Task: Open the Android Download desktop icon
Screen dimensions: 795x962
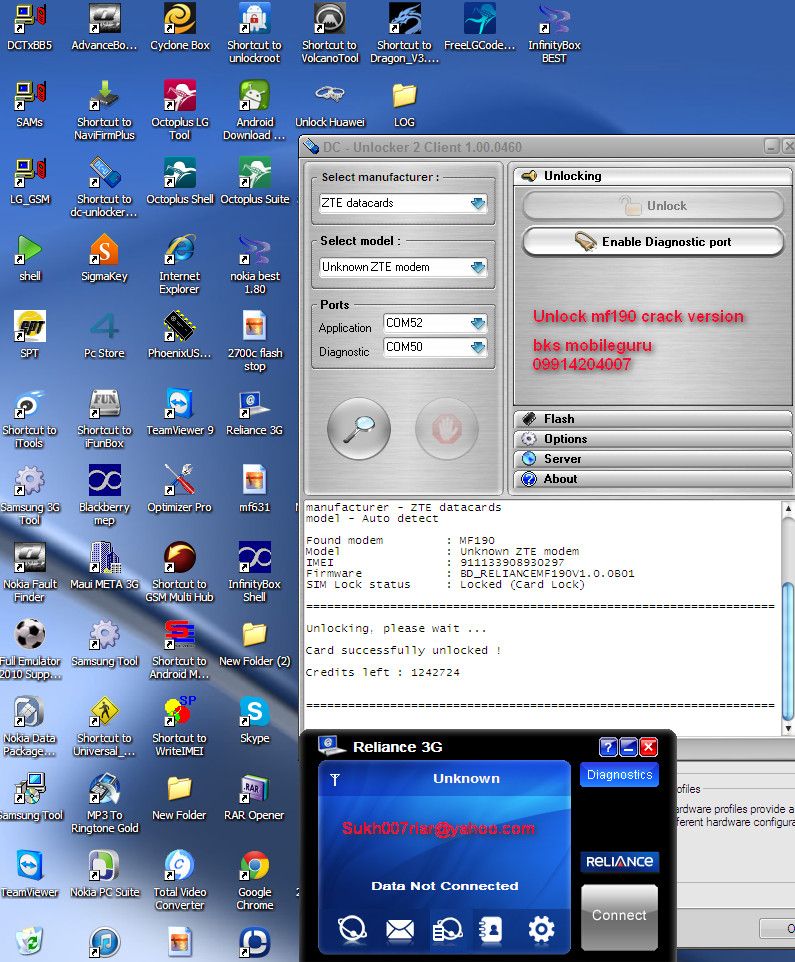Action: point(254,110)
